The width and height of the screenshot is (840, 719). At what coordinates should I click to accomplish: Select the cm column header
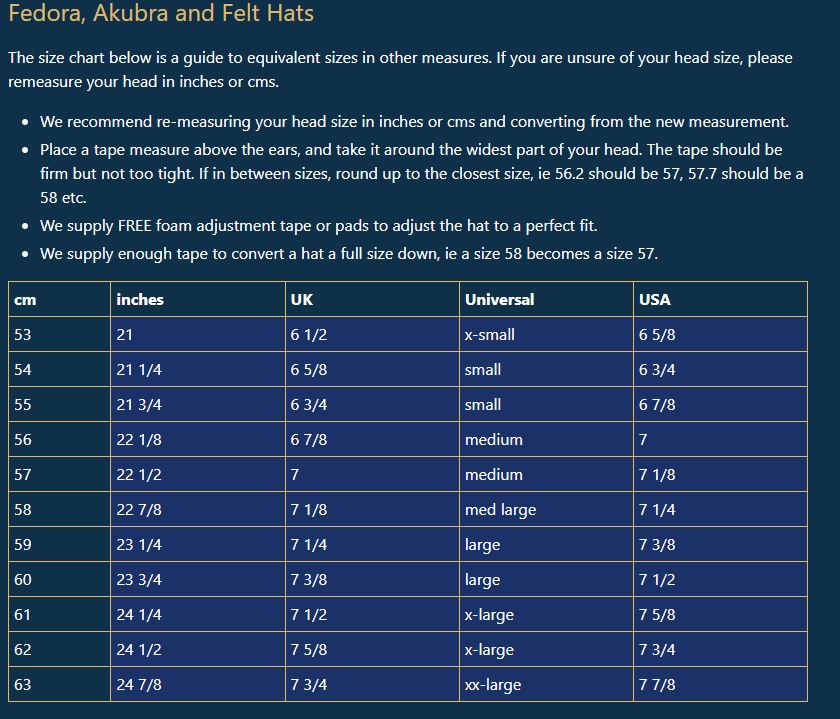click(59, 299)
